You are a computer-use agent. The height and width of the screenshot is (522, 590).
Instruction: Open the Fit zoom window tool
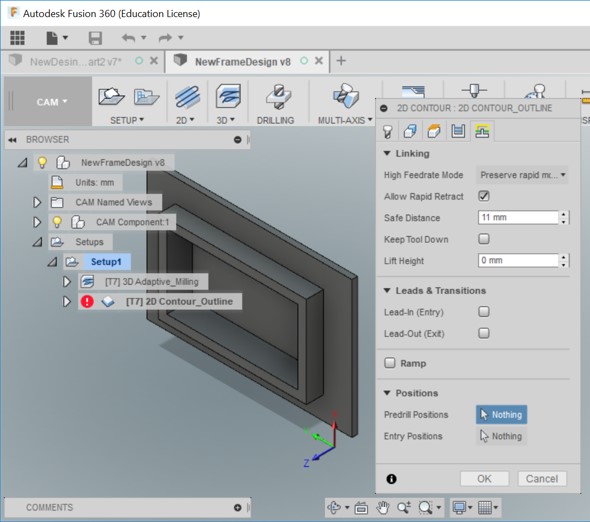pos(425,508)
